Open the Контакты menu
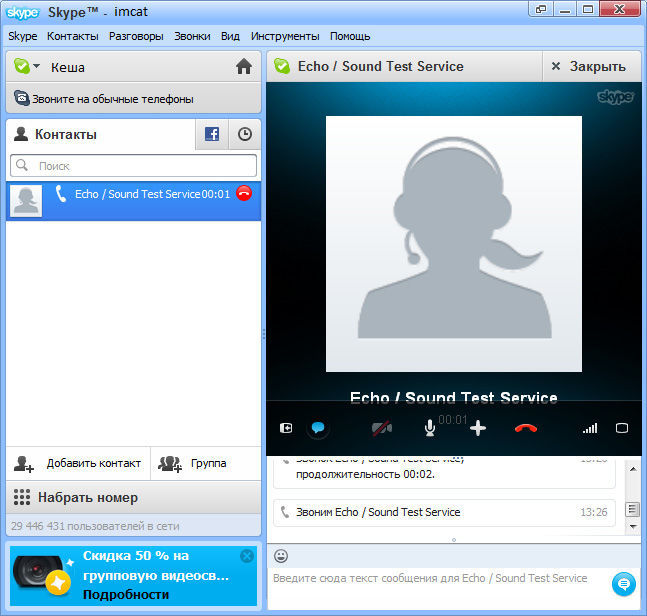Image resolution: width=647 pixels, height=616 pixels. click(72, 36)
